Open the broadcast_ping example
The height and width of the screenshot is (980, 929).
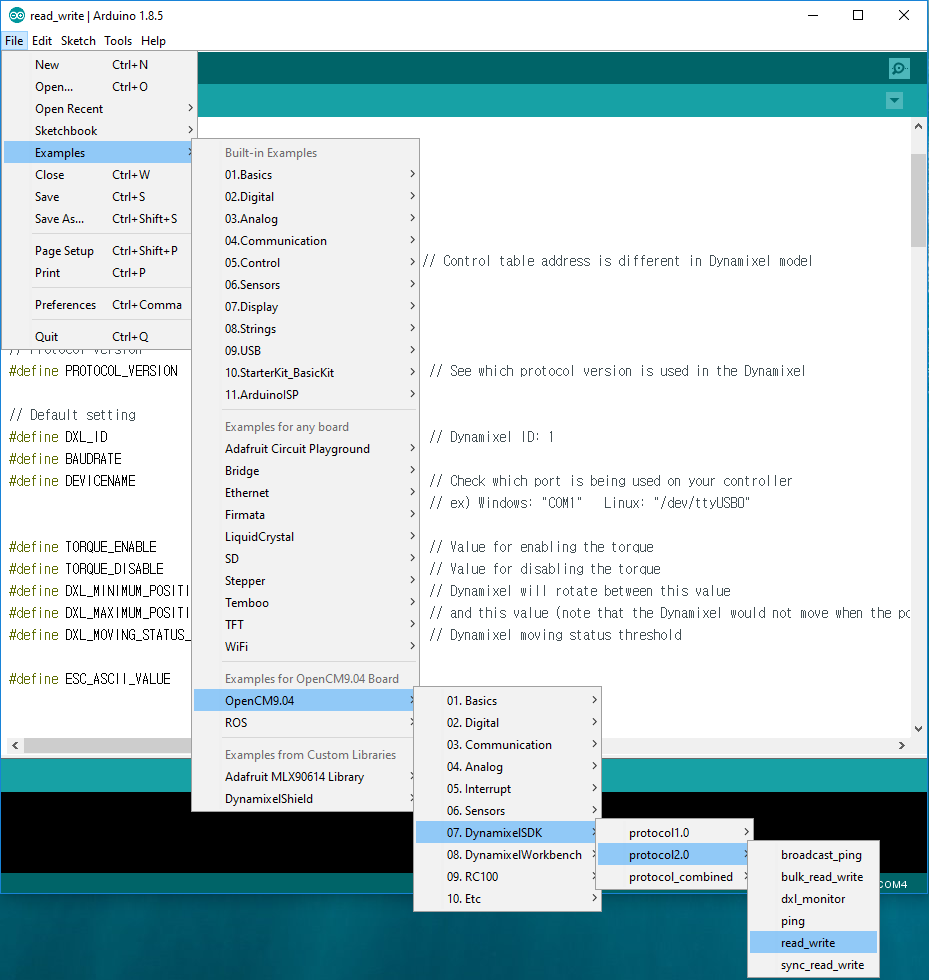820,855
